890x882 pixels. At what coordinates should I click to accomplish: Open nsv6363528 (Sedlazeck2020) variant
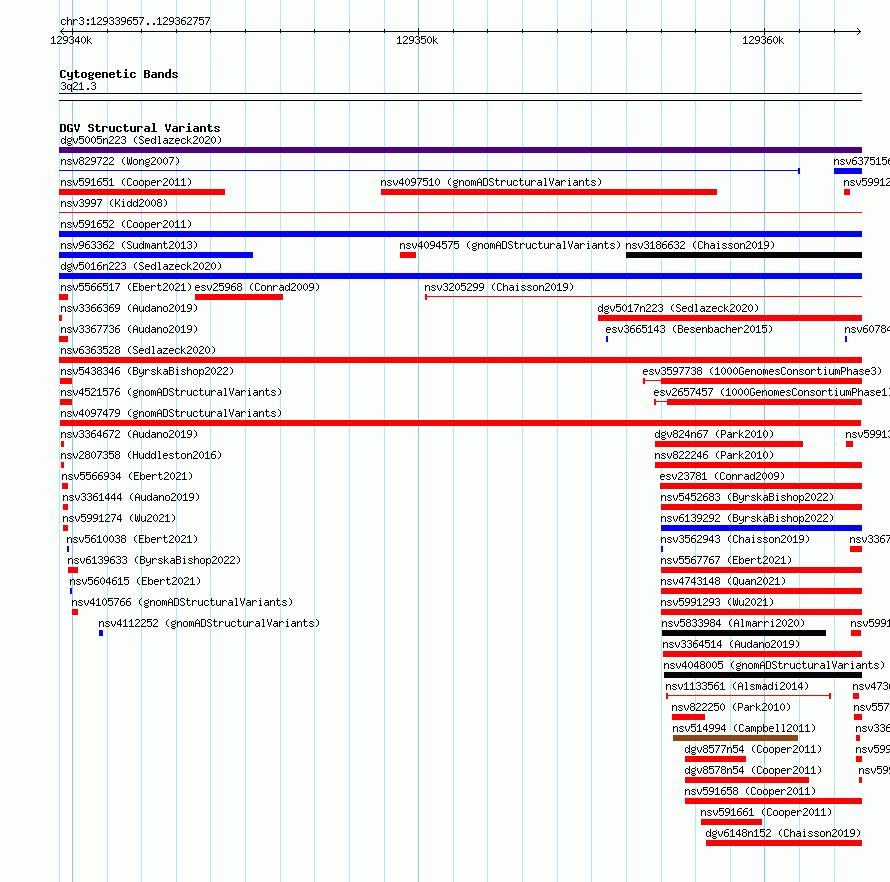point(138,350)
